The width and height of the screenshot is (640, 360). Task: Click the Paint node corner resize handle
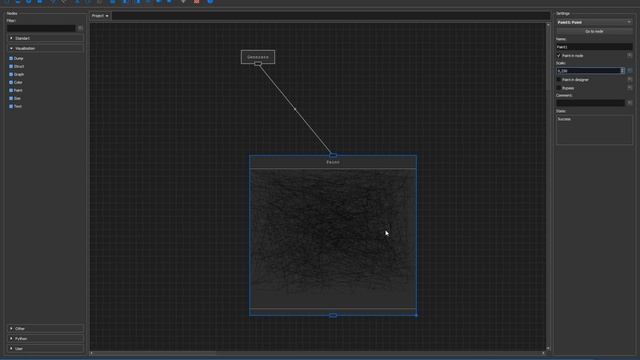click(x=416, y=315)
